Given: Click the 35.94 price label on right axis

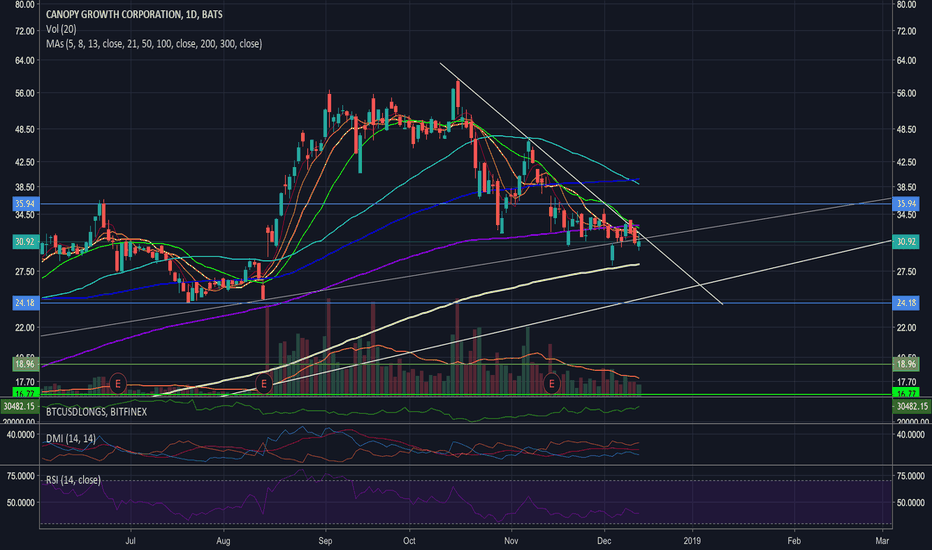Looking at the screenshot, I should 906,204.
